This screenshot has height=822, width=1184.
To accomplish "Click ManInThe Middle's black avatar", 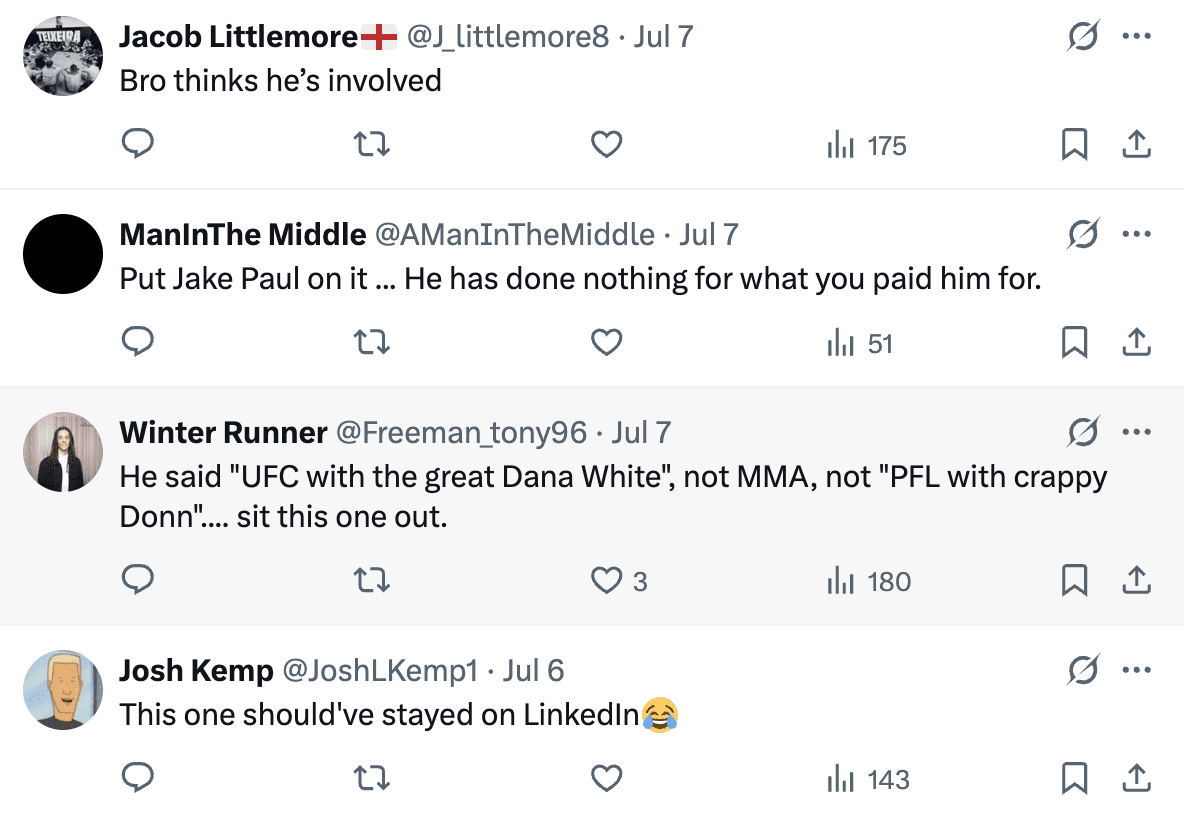I will coord(63,254).
